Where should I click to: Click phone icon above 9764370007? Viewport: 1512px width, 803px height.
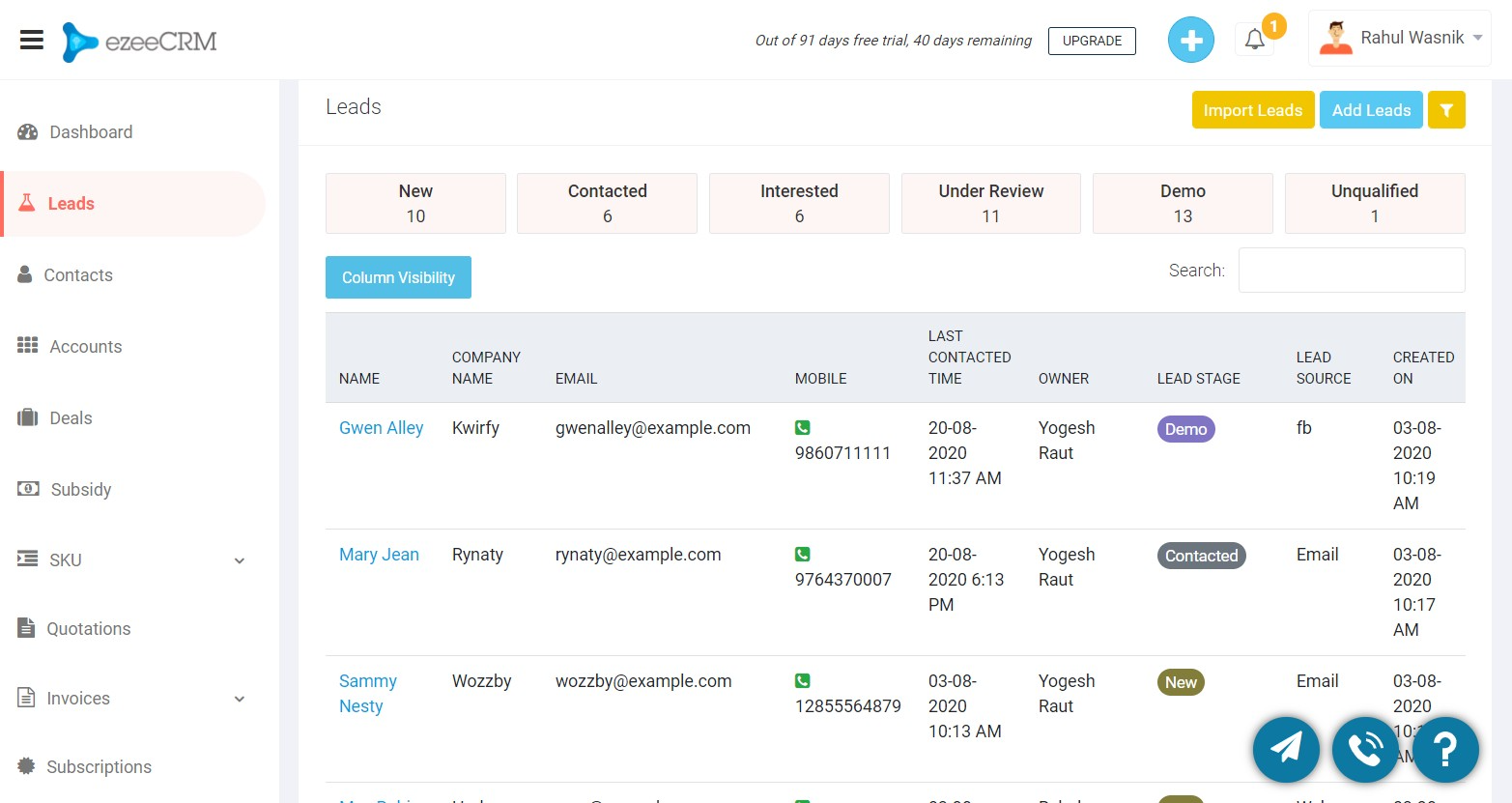(x=802, y=554)
